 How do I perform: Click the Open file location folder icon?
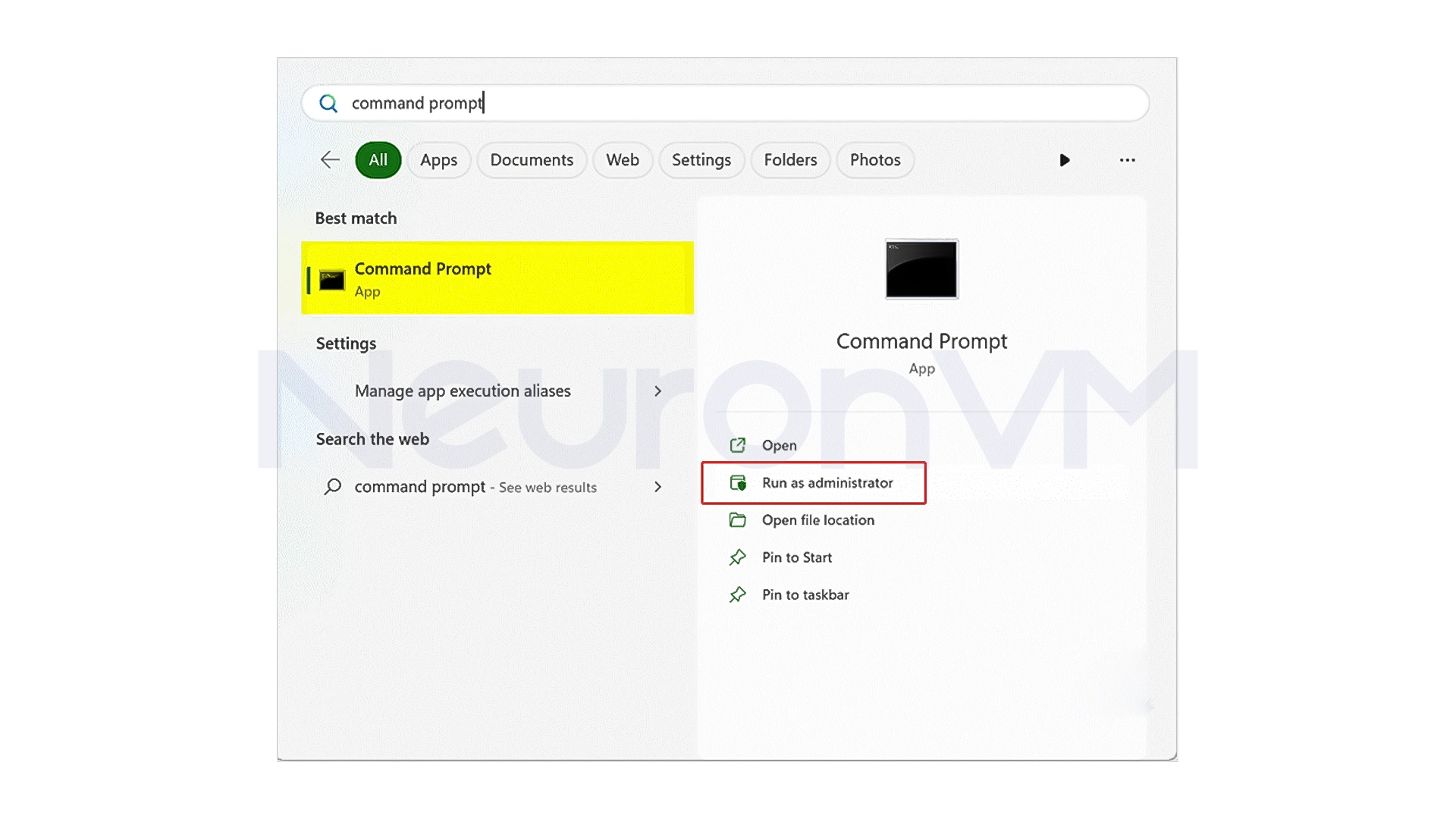pos(737,520)
